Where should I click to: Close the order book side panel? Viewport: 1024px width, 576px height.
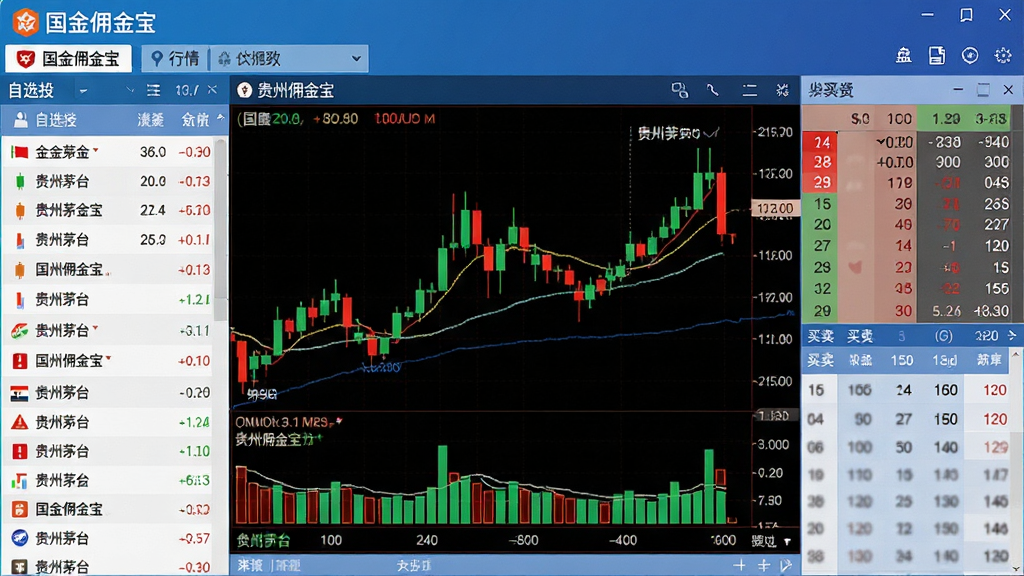tap(1008, 89)
